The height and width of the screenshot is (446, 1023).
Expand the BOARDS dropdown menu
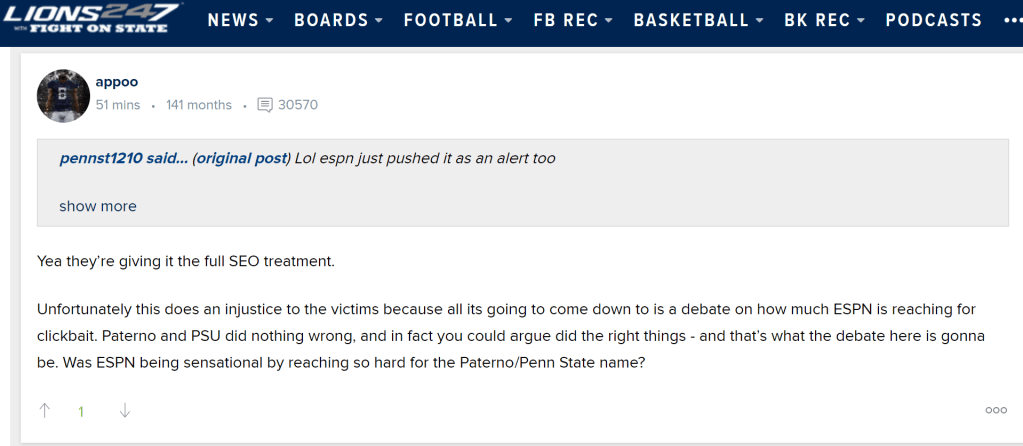click(338, 20)
